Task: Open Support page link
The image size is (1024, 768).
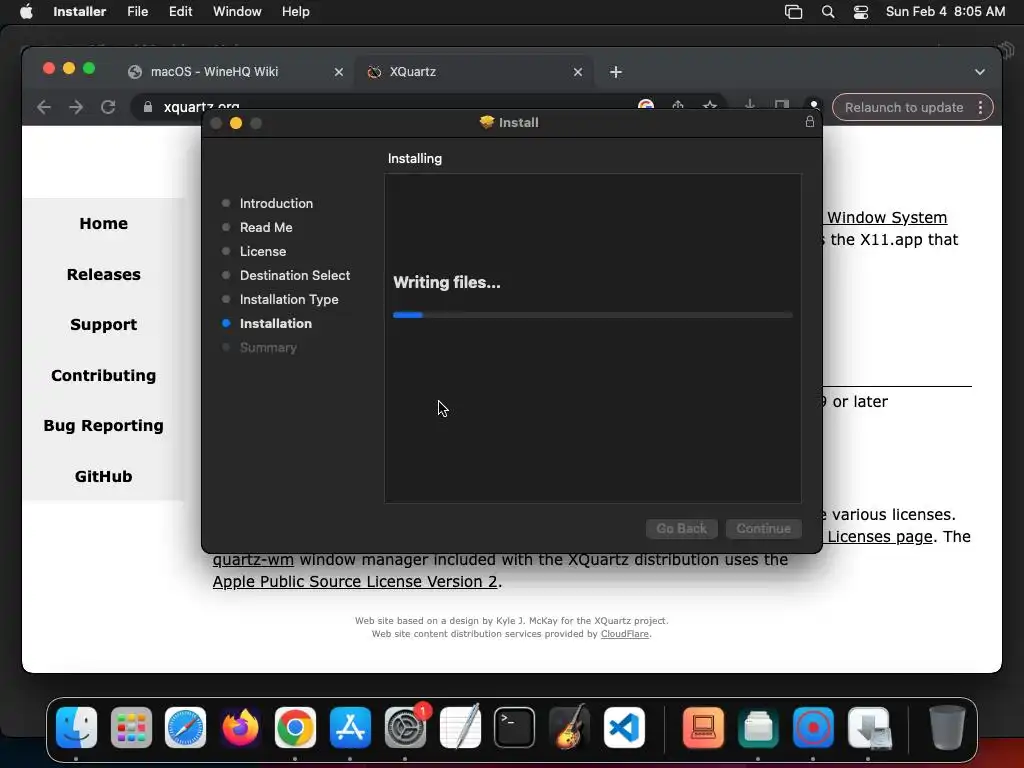Action: coord(103,325)
